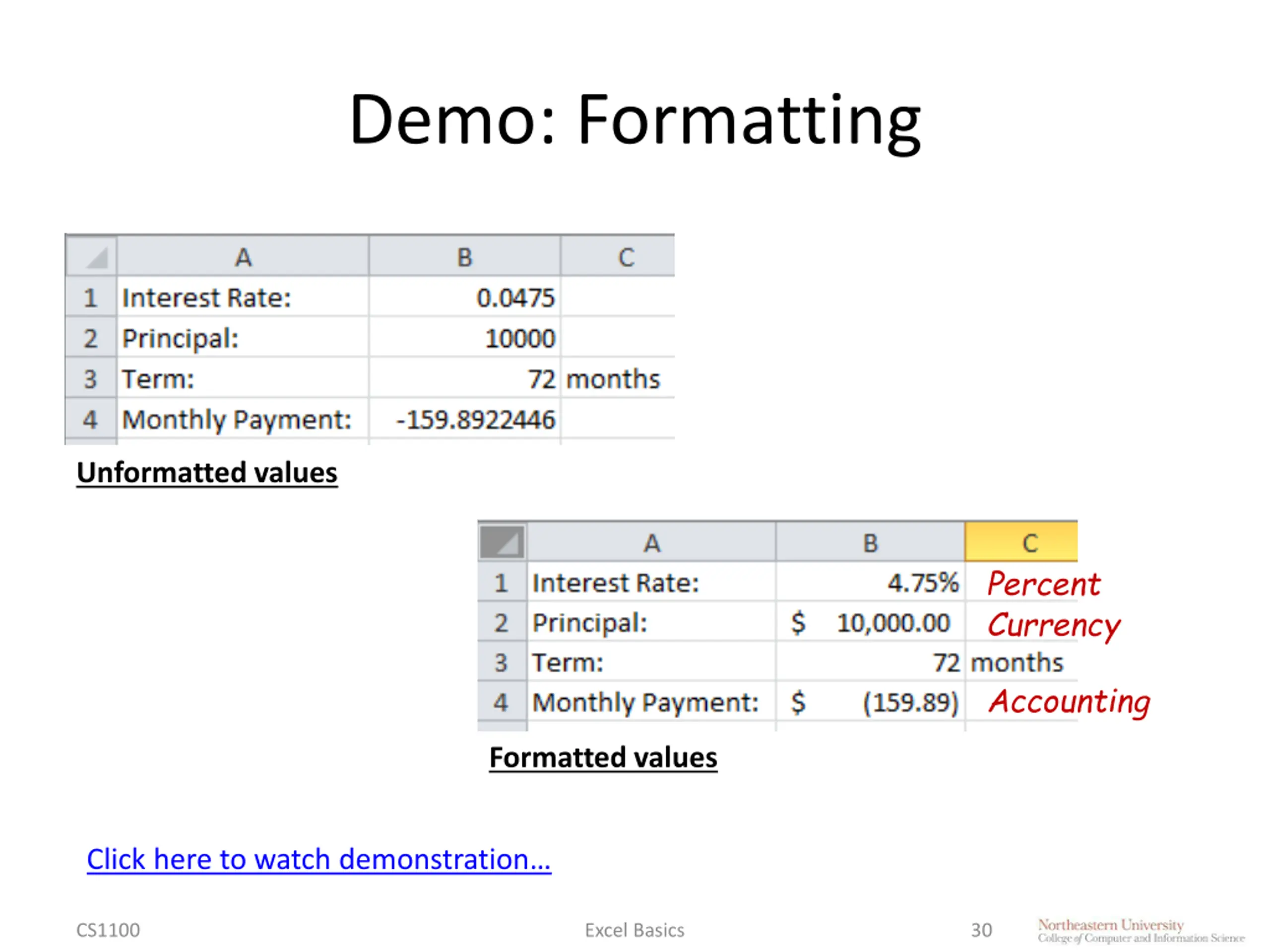Screen dimensions: 1270x952
Task: Select all cells corner in unformatted table
Action: 92,257
